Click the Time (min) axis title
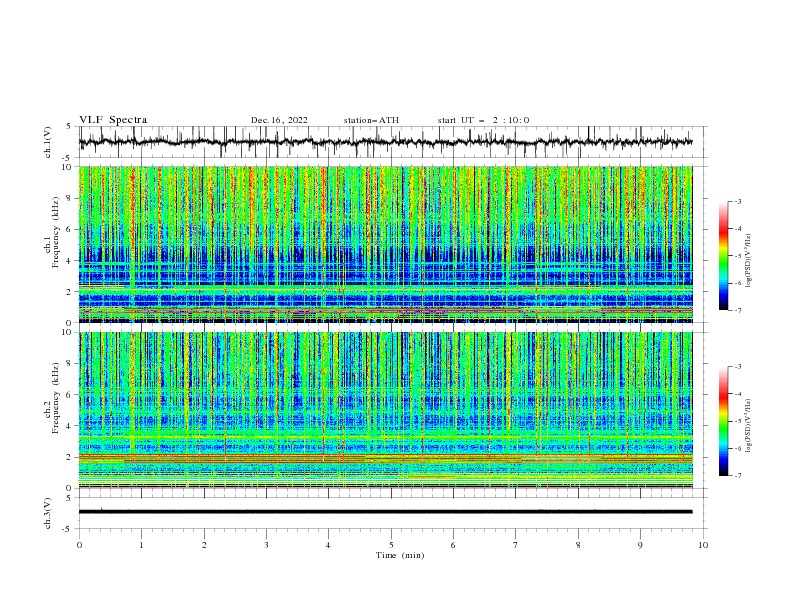792x612 pixels. 400,555
